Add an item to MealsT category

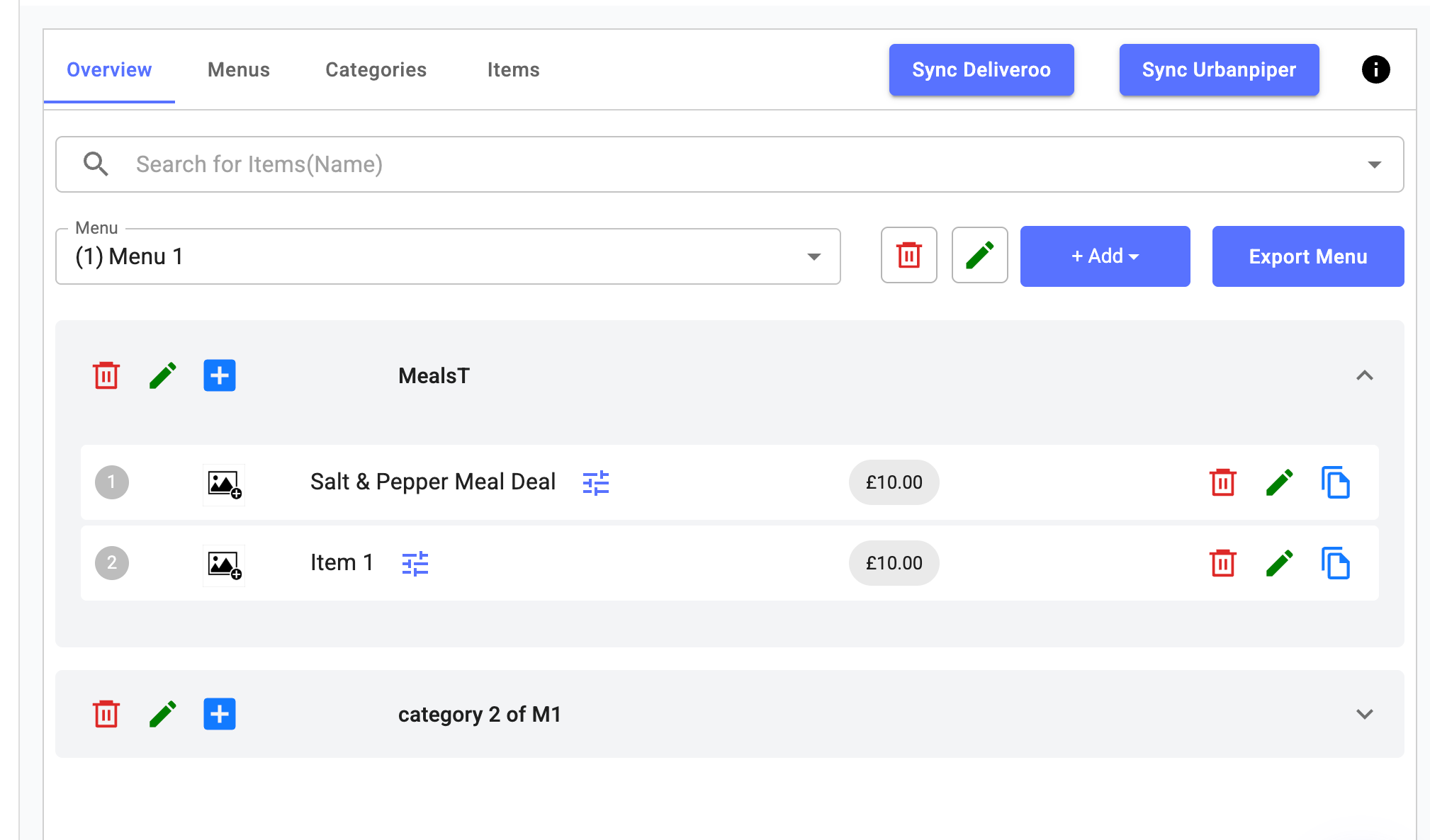click(220, 375)
